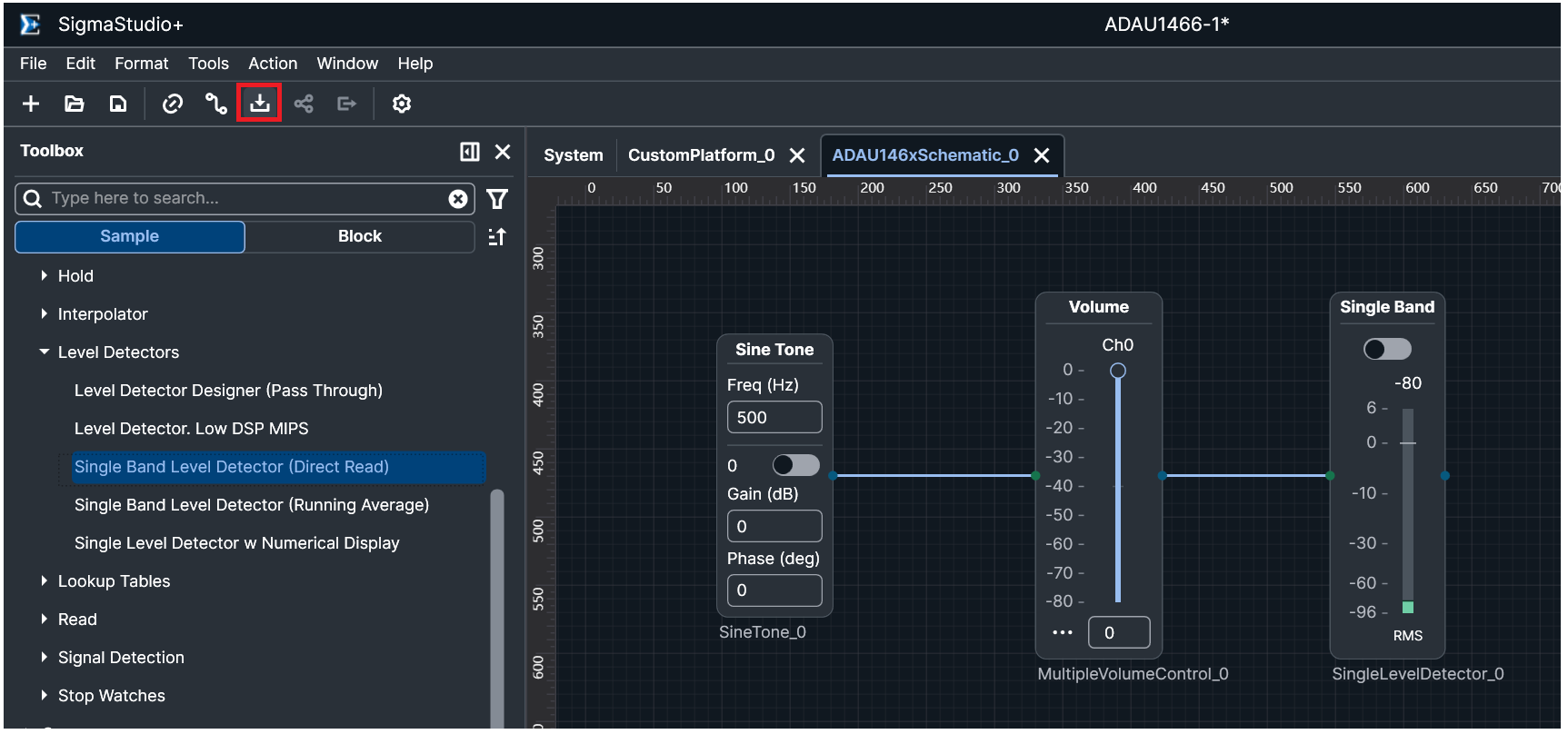1568x734 pixels.
Task: Switch to the CustomPlatform_0 tab
Action: (701, 155)
